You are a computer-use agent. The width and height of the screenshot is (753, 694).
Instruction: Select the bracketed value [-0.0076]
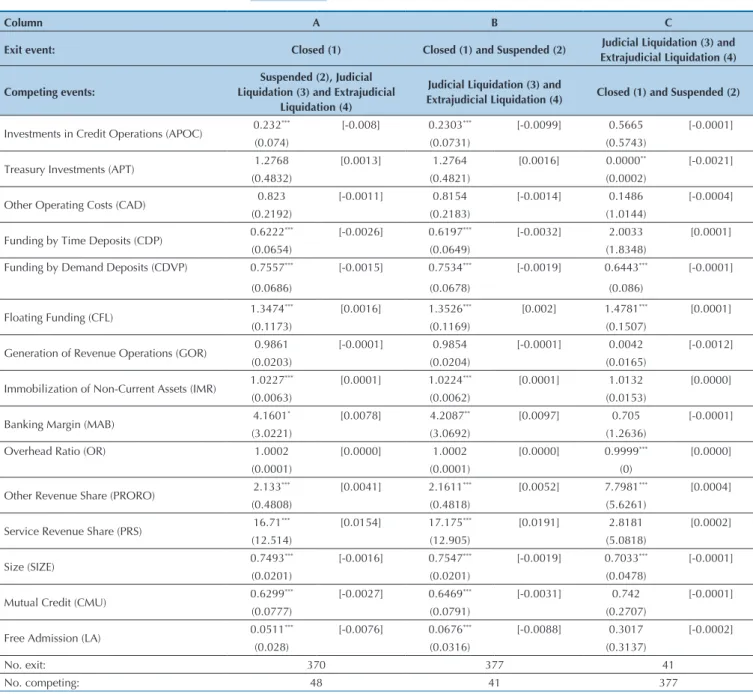click(361, 628)
